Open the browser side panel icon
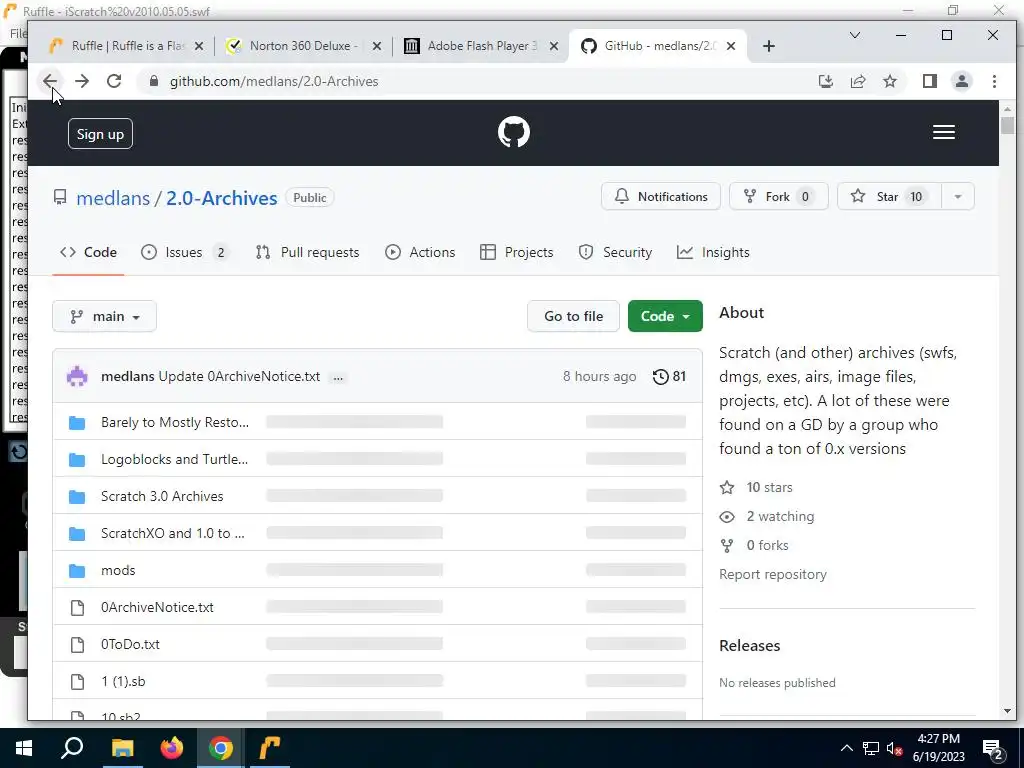 pyautogui.click(x=929, y=81)
